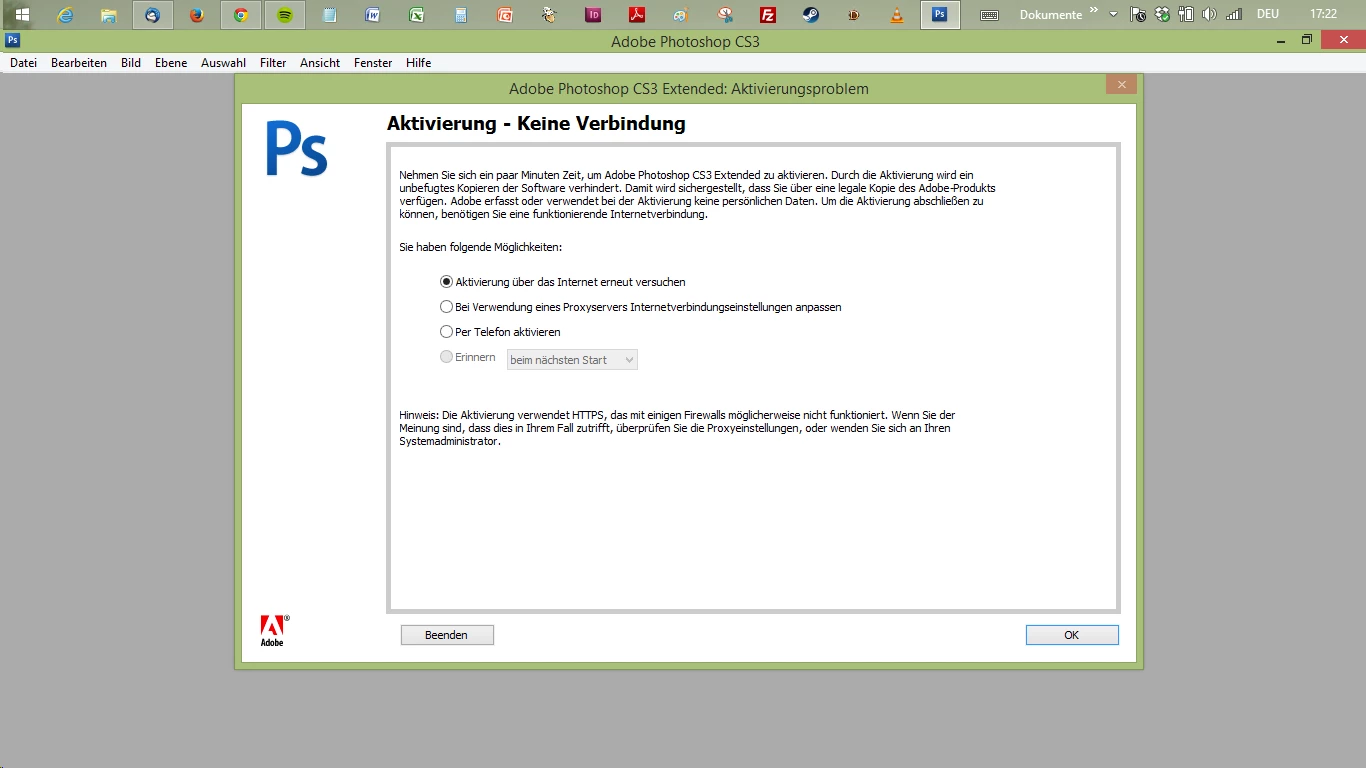This screenshot has height=768, width=1366.
Task: Switch to Spotify in the taskbar
Action: [285, 15]
